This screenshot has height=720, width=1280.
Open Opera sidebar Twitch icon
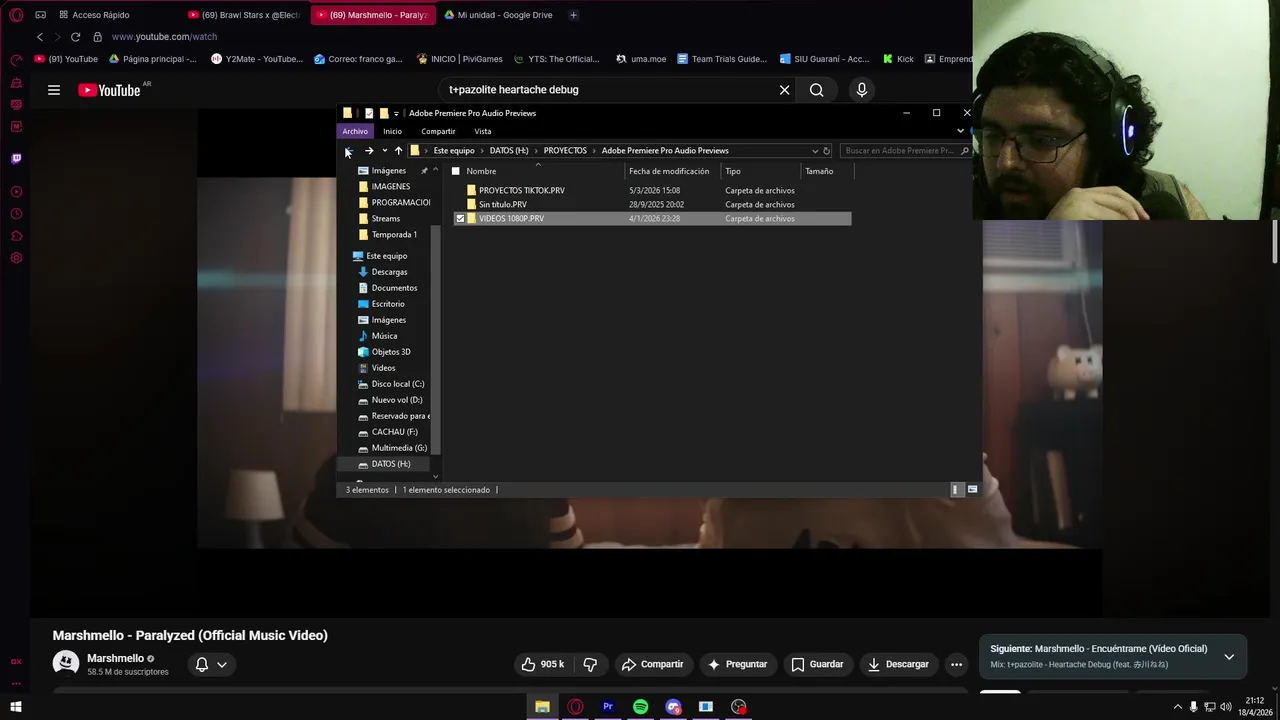click(x=16, y=158)
